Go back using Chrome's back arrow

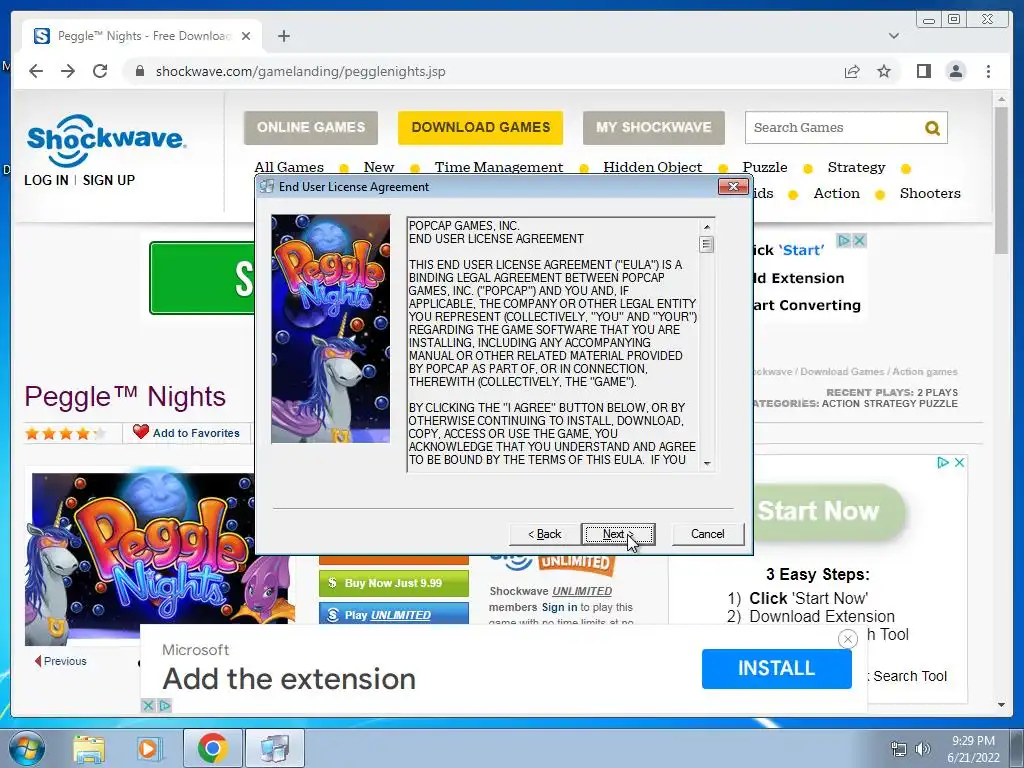(36, 71)
